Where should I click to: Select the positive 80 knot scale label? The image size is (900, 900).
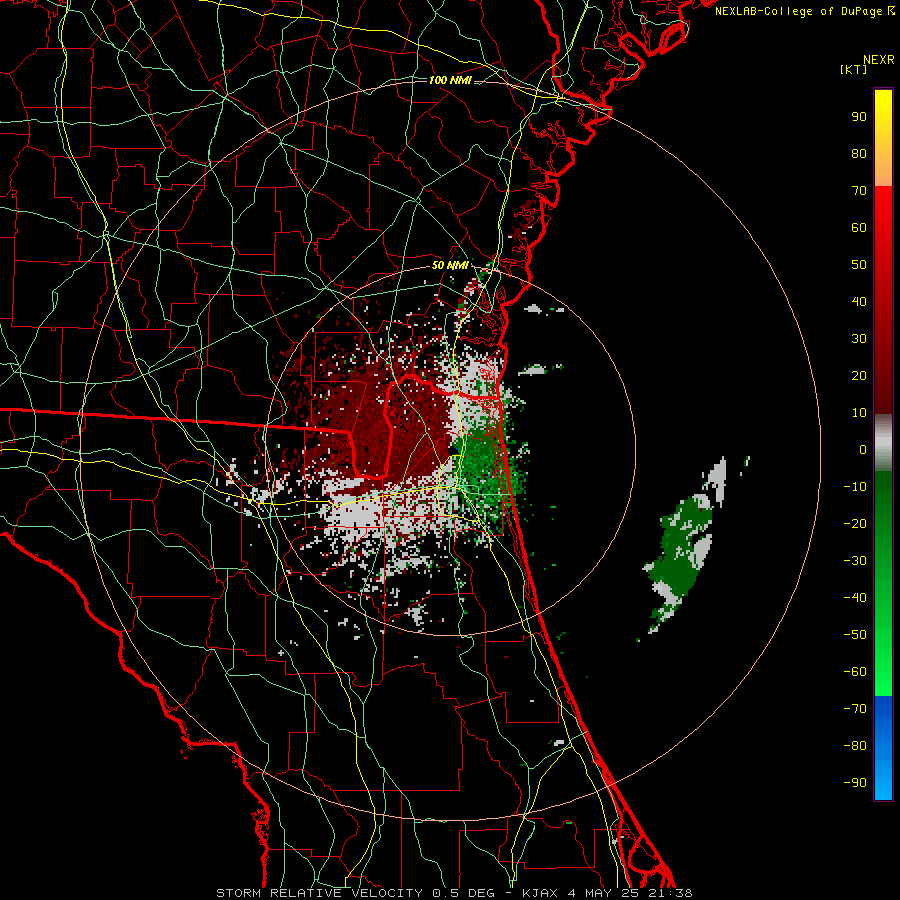tap(859, 153)
